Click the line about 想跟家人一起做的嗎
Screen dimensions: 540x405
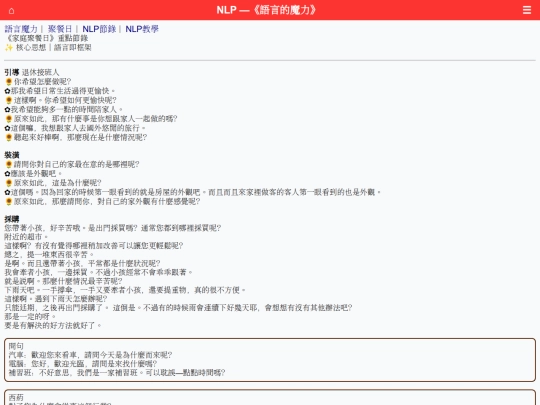pyautogui.click(x=95, y=119)
